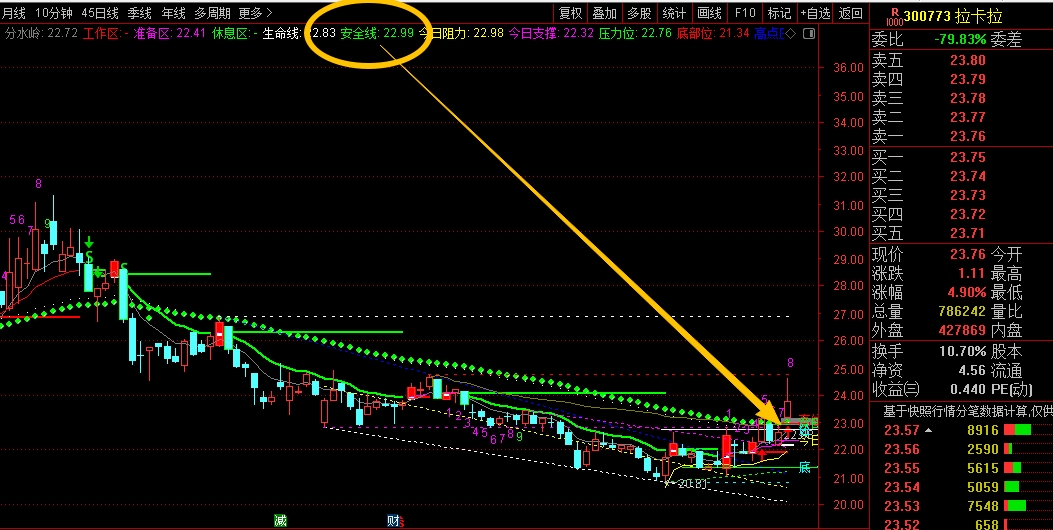Click the 委比 -79.83% value
The width and height of the screenshot is (1053, 530).
click(960, 40)
